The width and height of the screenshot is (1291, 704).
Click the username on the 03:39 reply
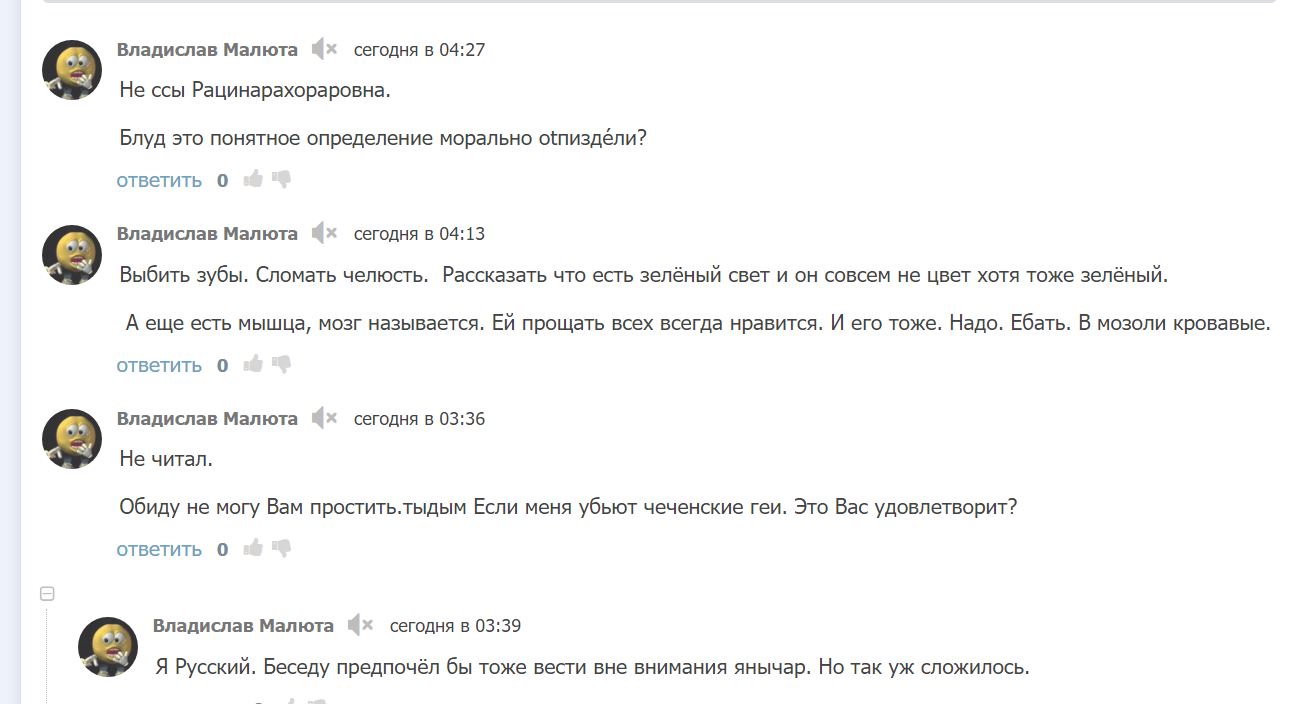pyautogui.click(x=243, y=626)
